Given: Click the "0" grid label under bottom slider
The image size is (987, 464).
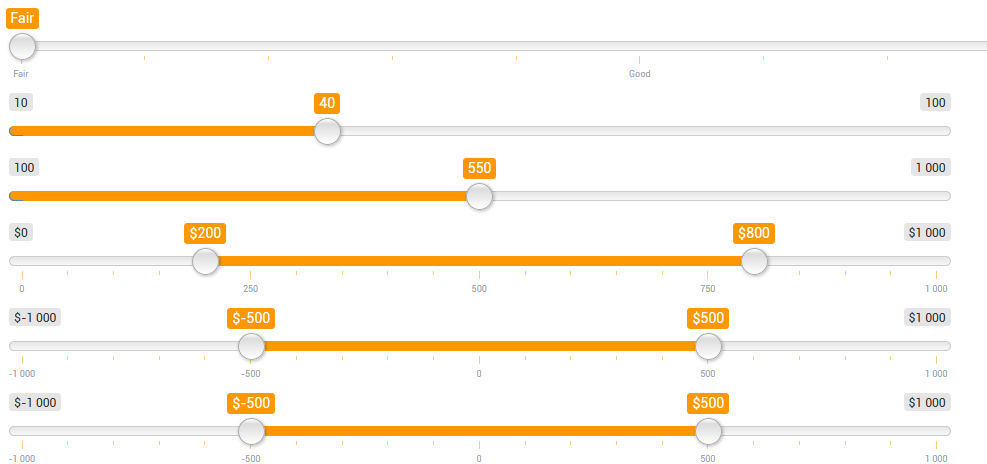Looking at the screenshot, I should click(x=479, y=459).
